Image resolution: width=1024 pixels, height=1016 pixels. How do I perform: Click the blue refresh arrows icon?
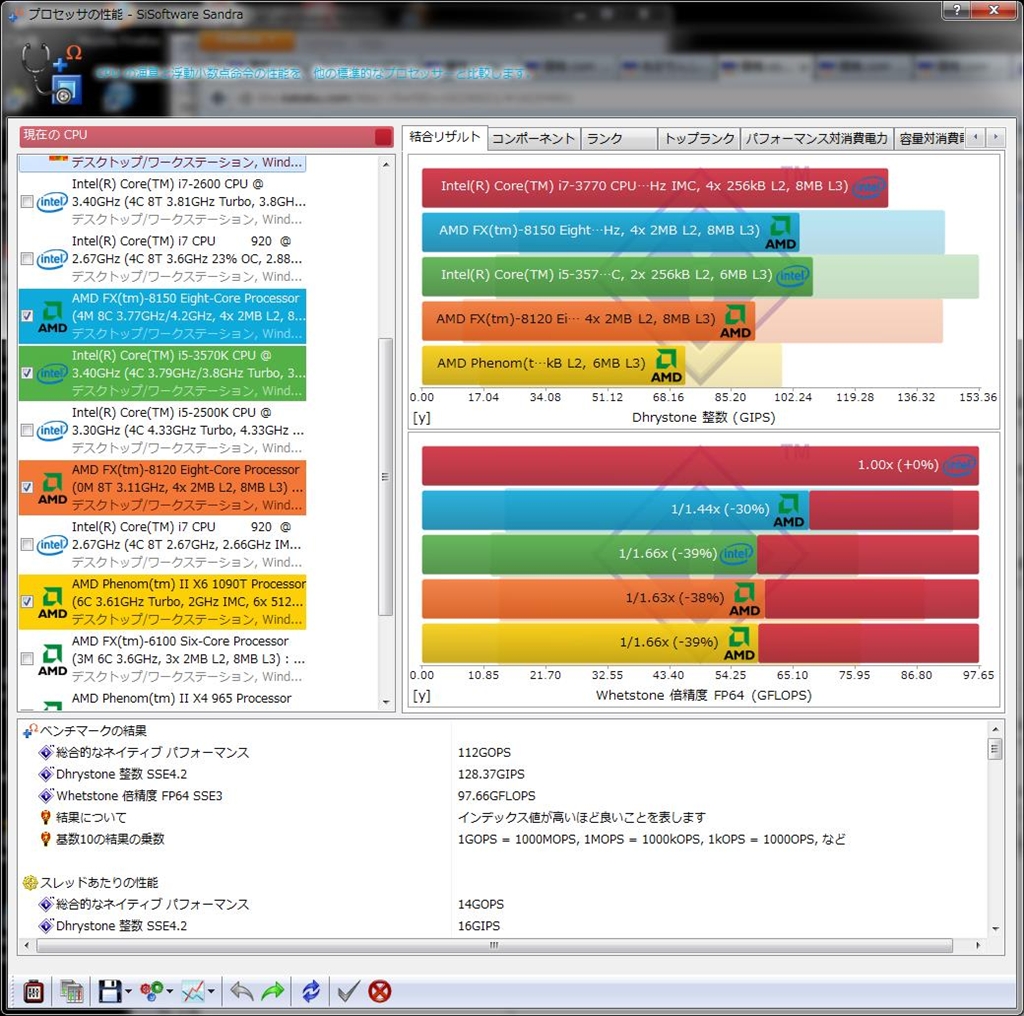[311, 992]
